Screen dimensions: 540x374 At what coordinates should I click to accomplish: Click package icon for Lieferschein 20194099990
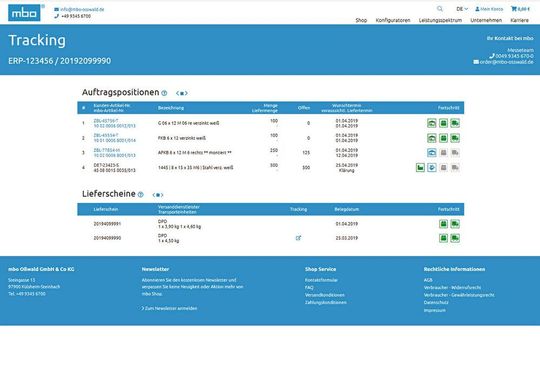[444, 238]
